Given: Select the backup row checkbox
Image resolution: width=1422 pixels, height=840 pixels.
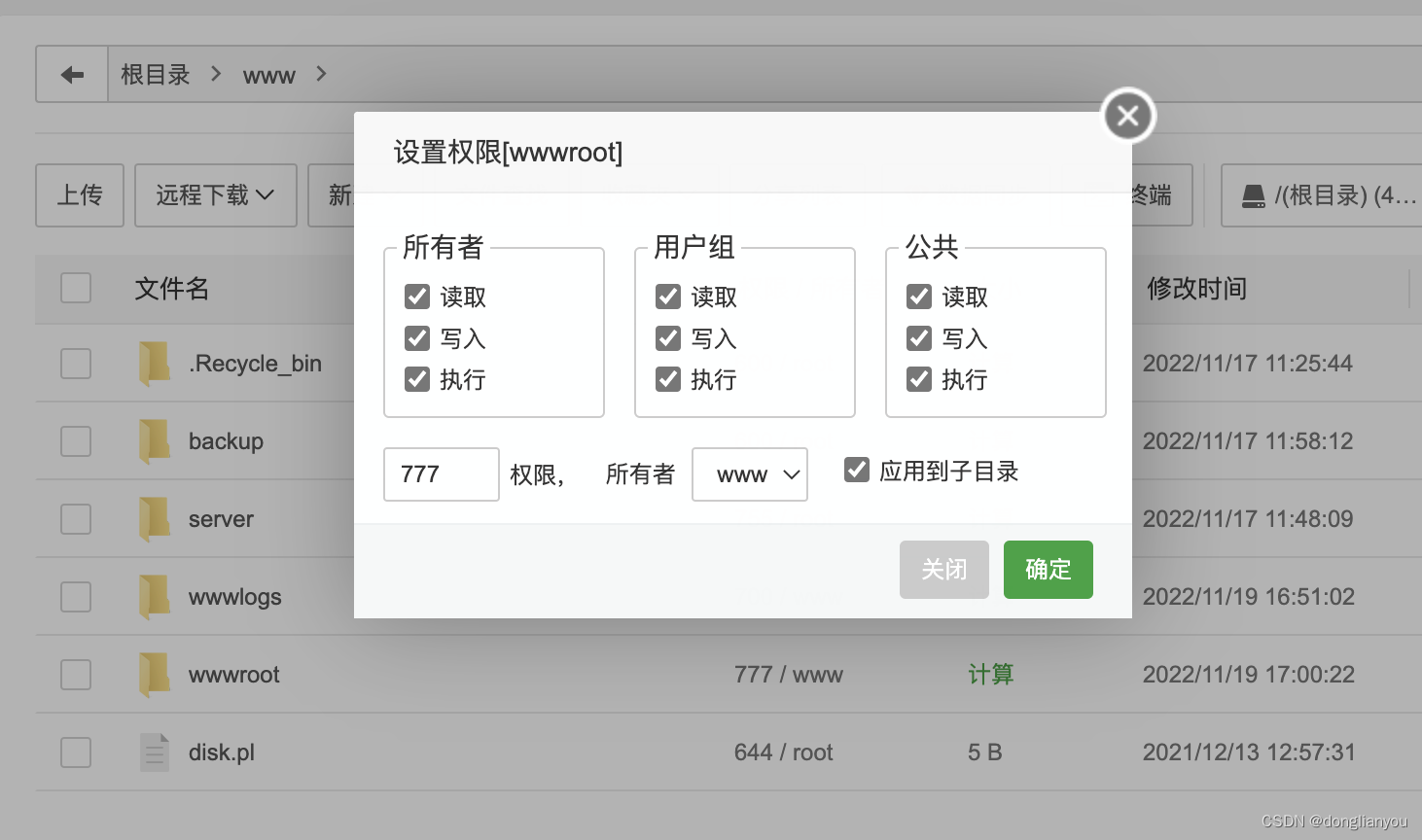Looking at the screenshot, I should pos(76,441).
